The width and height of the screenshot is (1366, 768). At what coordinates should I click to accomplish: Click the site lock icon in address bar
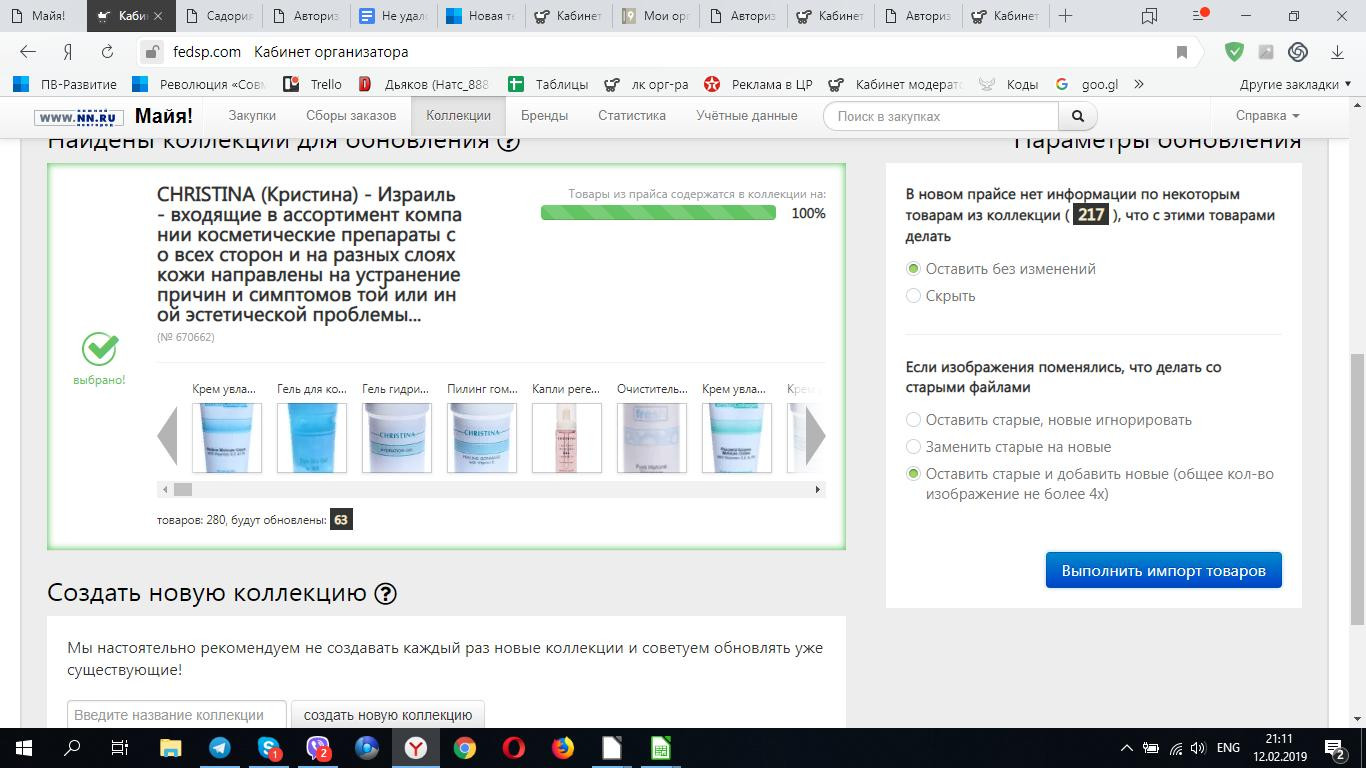click(x=152, y=52)
